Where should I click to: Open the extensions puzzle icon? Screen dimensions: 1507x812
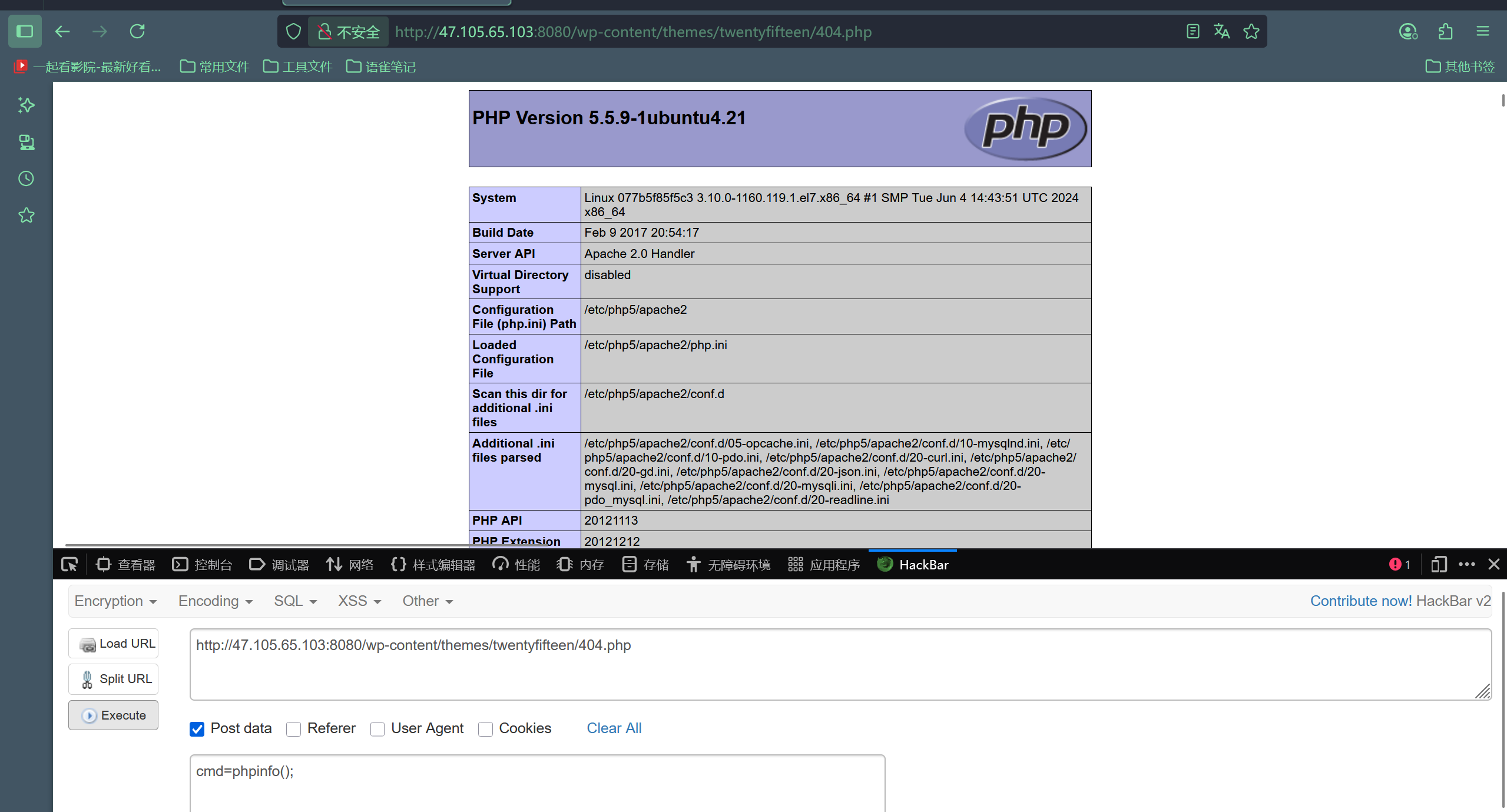click(1446, 31)
